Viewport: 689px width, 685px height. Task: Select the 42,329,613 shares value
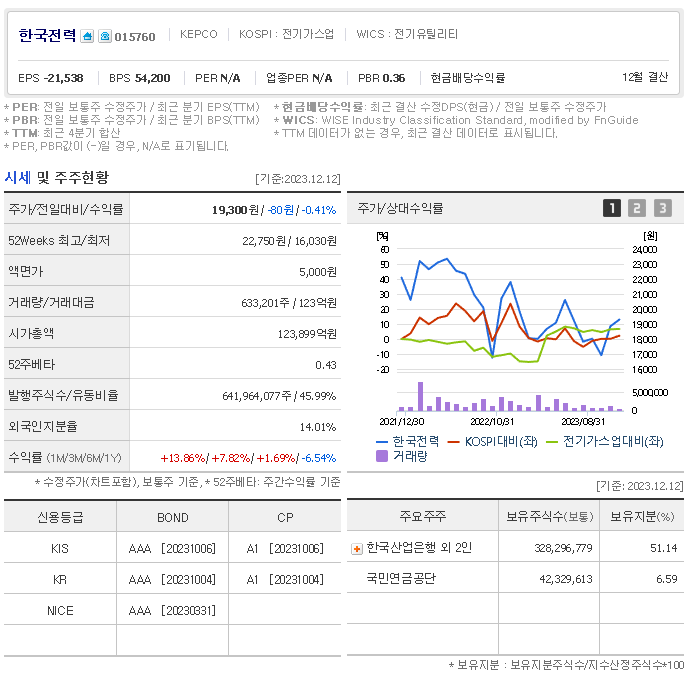pos(566,580)
